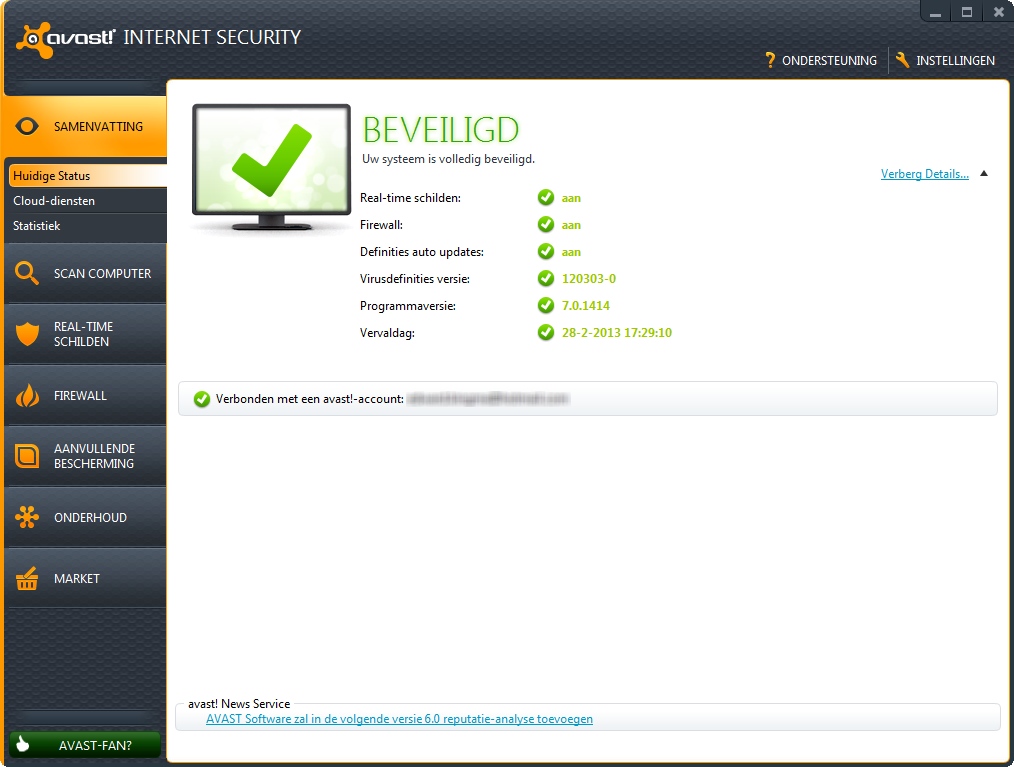Open Aanvullende Bescherming section
1014x767 pixels.
85,456
